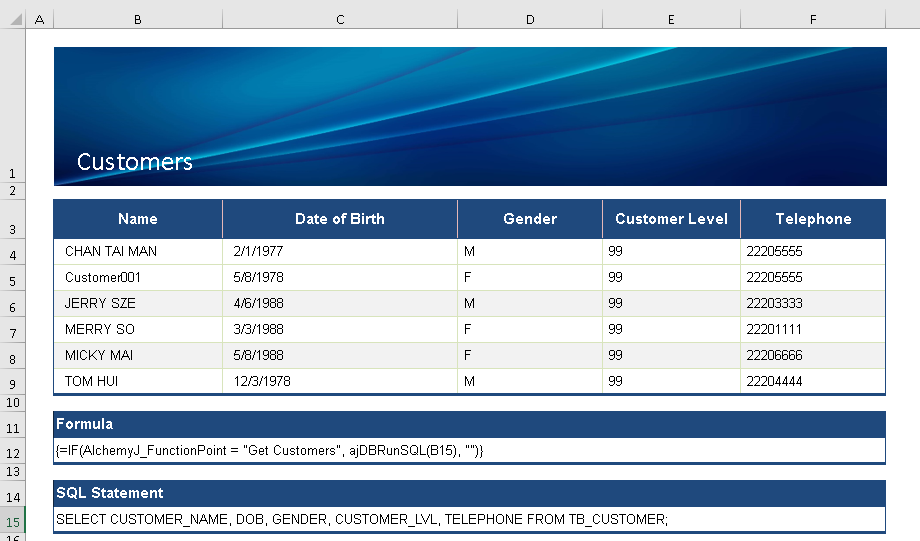This screenshot has height=541, width=920.
Task: Click the telephone cell 22201111
Action: pyautogui.click(x=813, y=330)
